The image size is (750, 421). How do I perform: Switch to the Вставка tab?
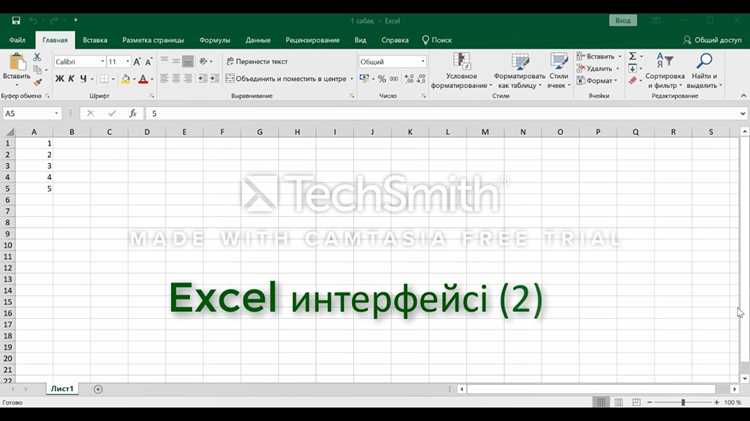tap(95, 40)
